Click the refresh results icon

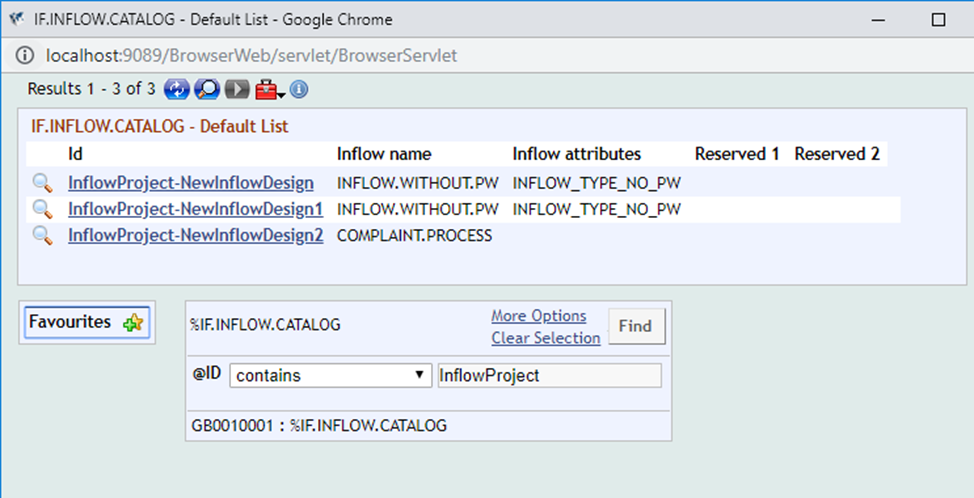(x=177, y=90)
